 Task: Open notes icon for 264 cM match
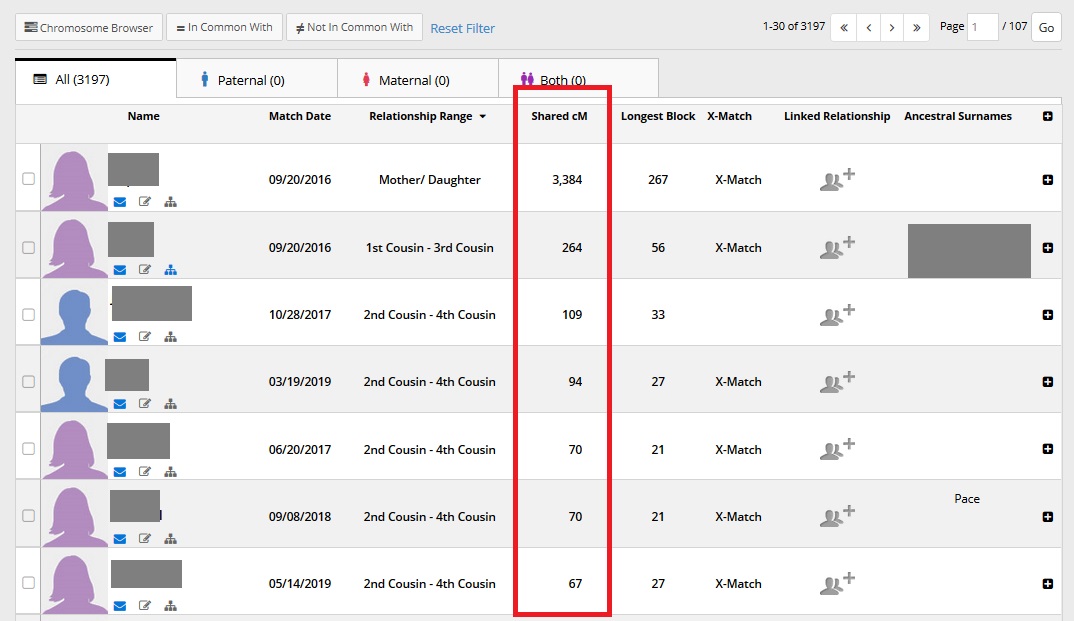tap(145, 270)
